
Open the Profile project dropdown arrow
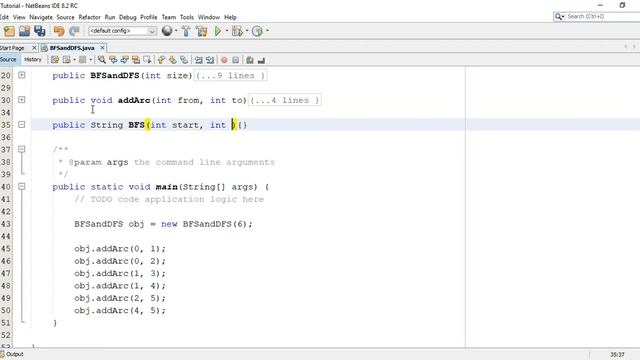[267, 31]
